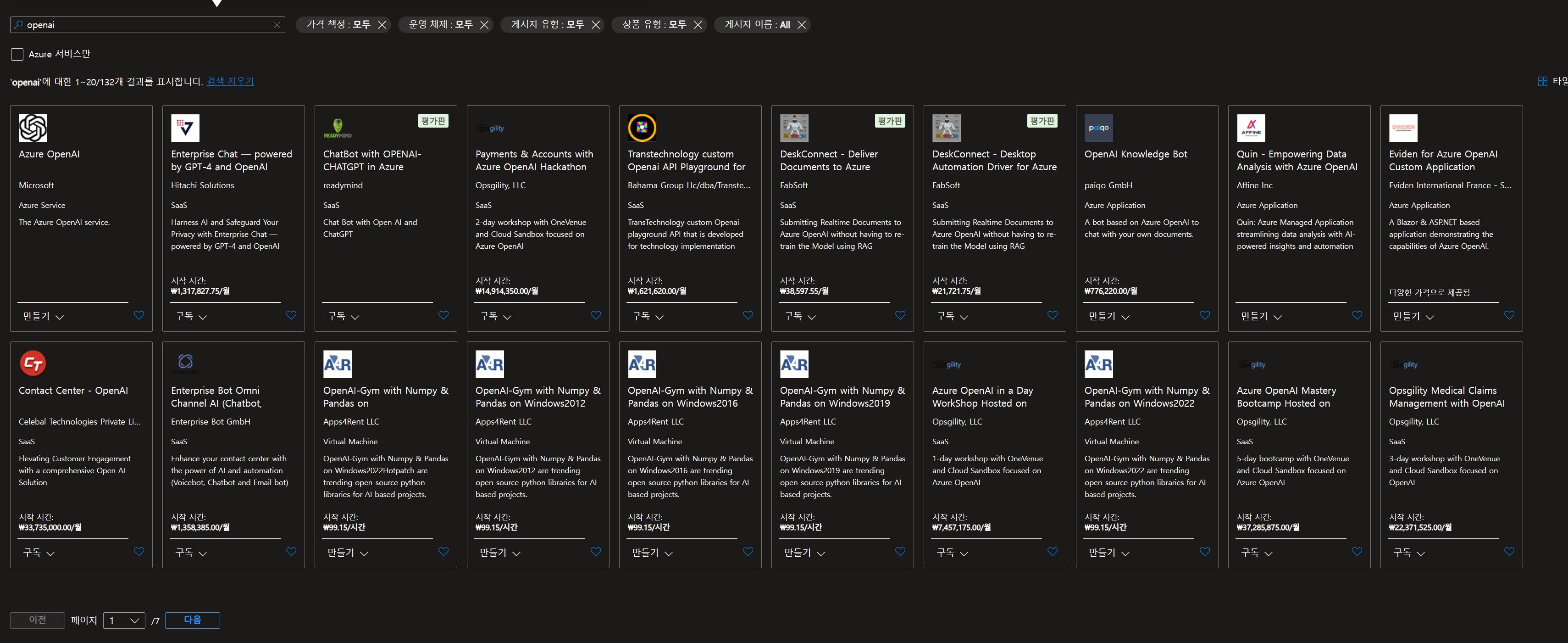The height and width of the screenshot is (643, 1568).
Task: Click the Azure OpenAI swirl logo
Action: 33,128
